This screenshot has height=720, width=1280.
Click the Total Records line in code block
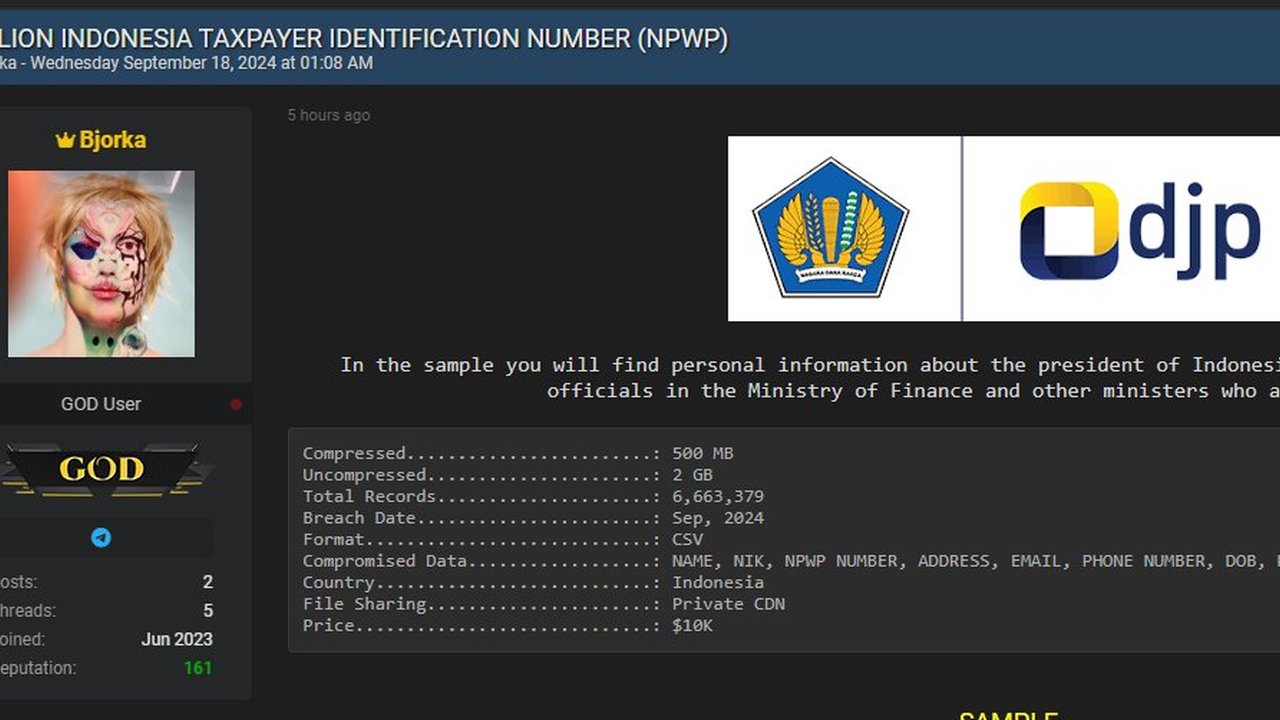pos(533,497)
